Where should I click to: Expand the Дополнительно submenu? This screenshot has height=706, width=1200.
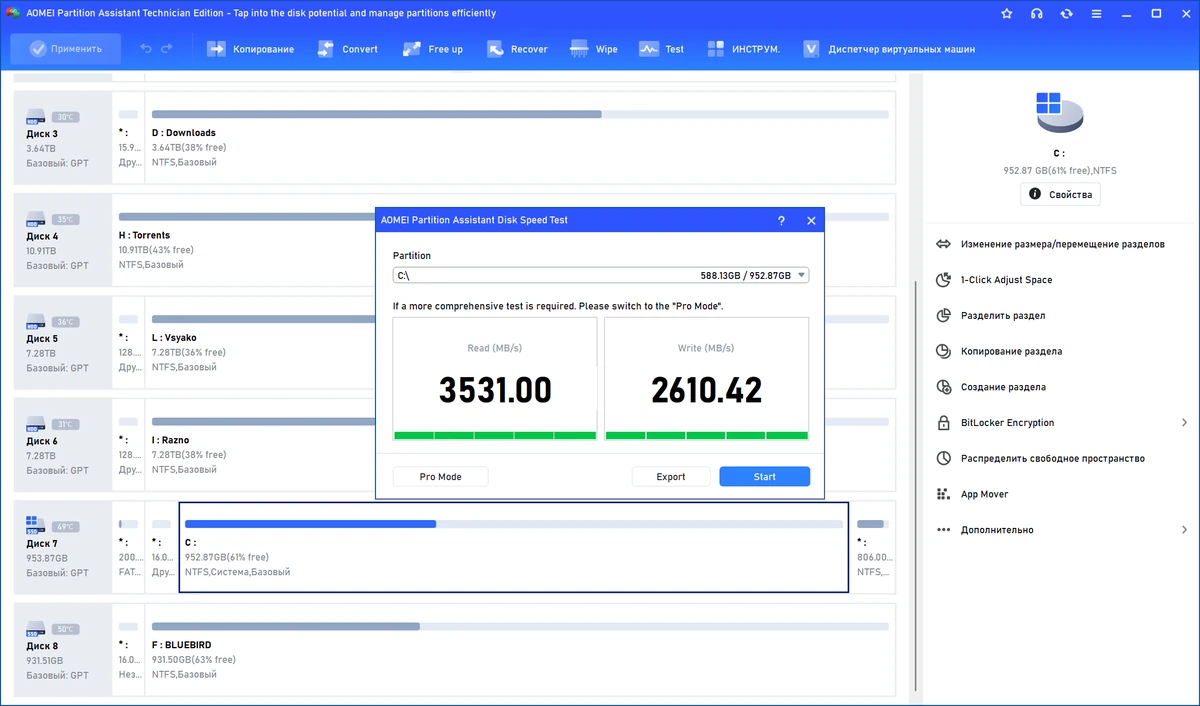(x=1063, y=530)
